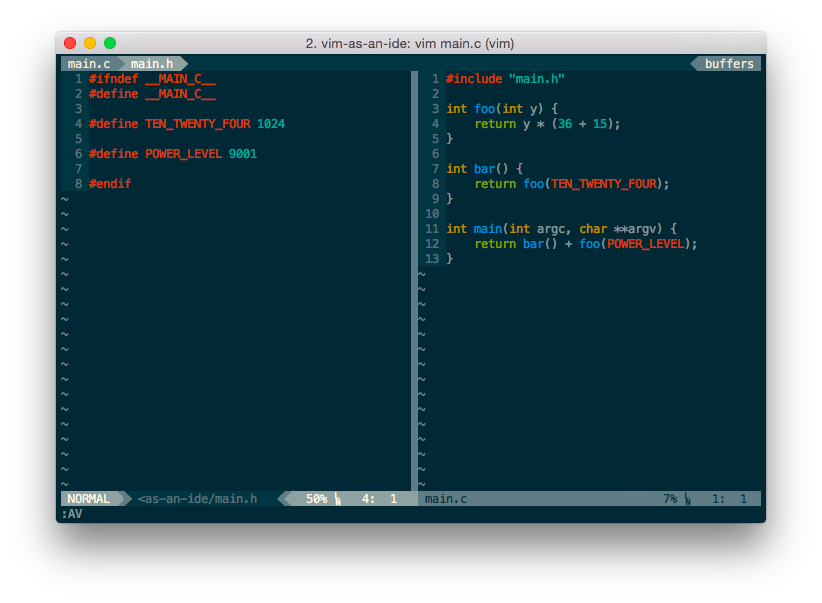Image resolution: width=822 pixels, height=603 pixels.
Task: Click the buffers label in the tabline
Action: coord(729,63)
